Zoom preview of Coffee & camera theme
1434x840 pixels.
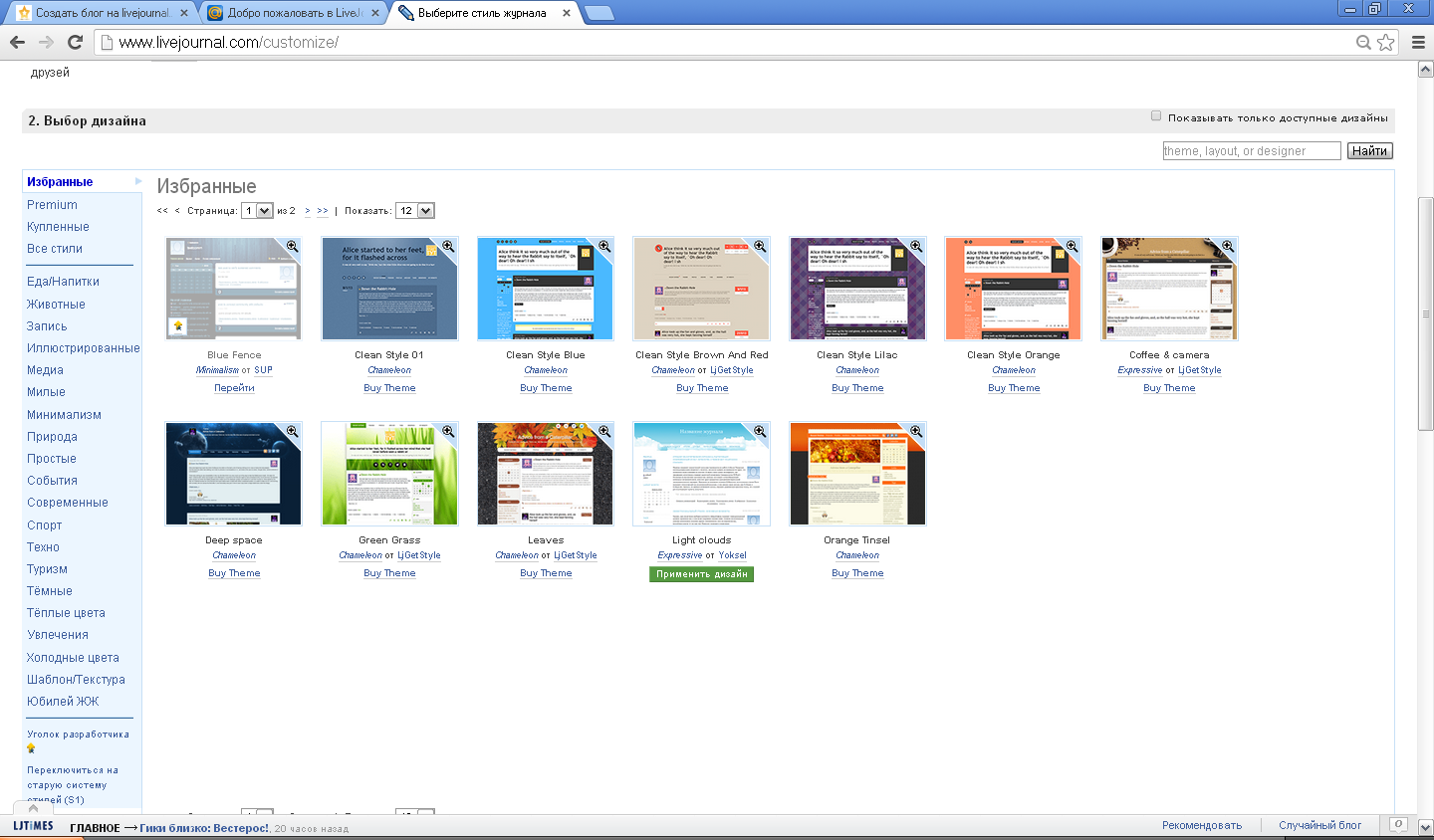pyautogui.click(x=1228, y=246)
